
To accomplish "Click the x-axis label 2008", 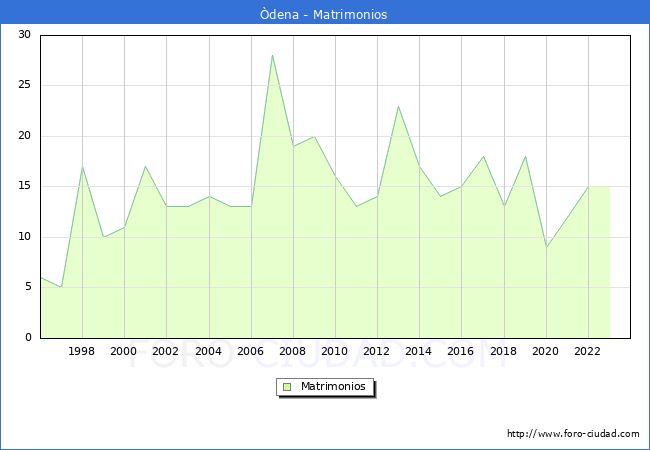I will point(293,351).
